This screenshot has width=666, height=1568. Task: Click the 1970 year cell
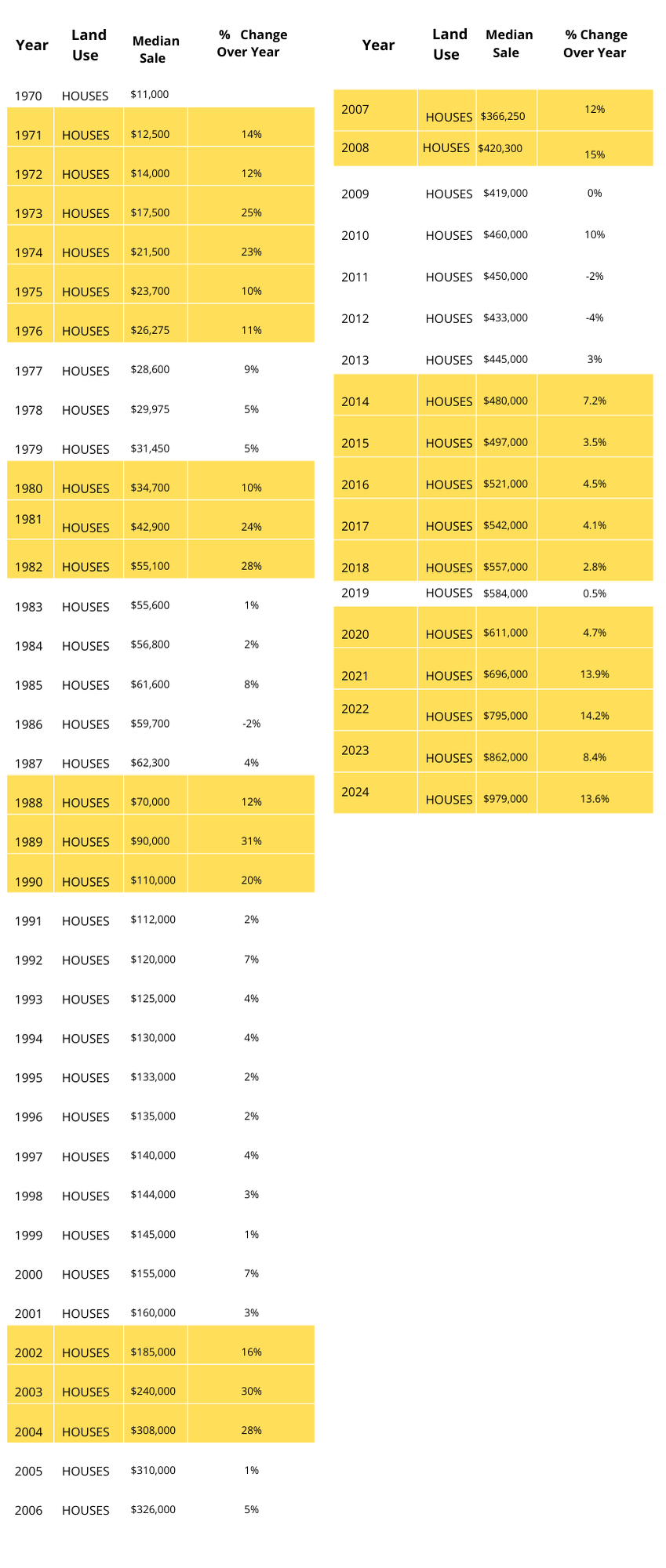click(28, 96)
